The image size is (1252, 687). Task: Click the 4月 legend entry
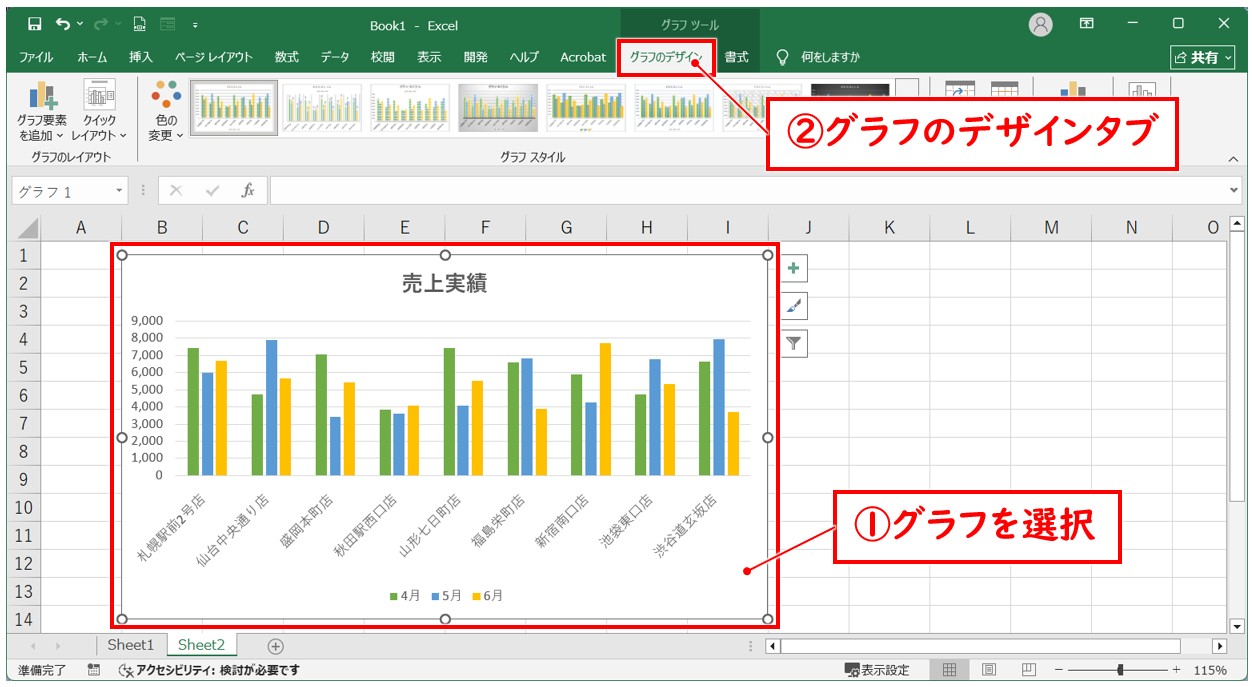click(405, 596)
